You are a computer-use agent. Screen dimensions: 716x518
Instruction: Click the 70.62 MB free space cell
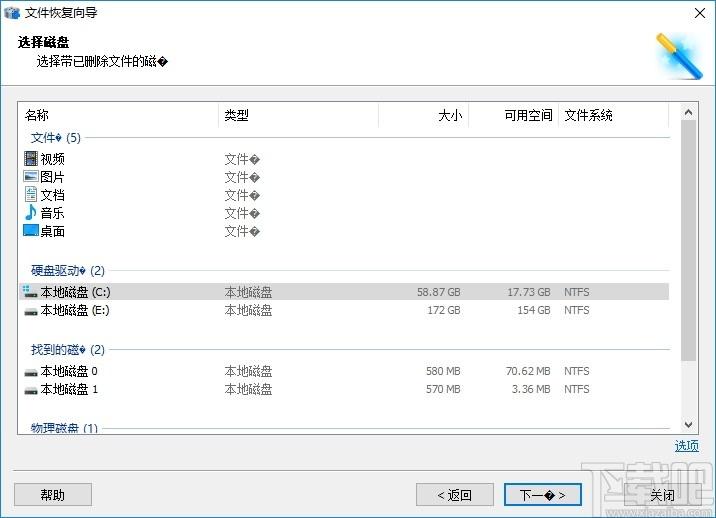click(x=528, y=371)
